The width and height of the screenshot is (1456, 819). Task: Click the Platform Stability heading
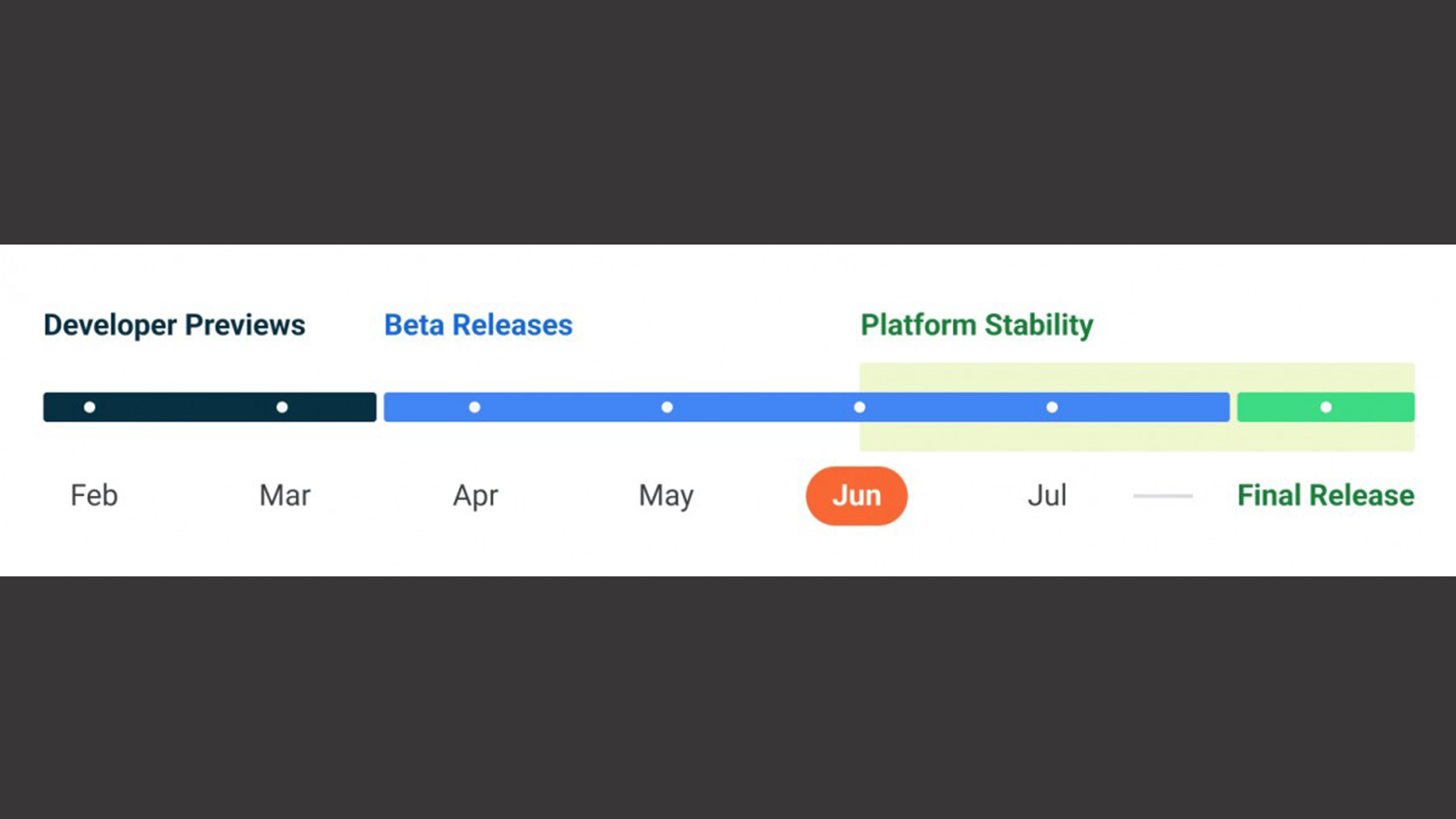coord(976,325)
